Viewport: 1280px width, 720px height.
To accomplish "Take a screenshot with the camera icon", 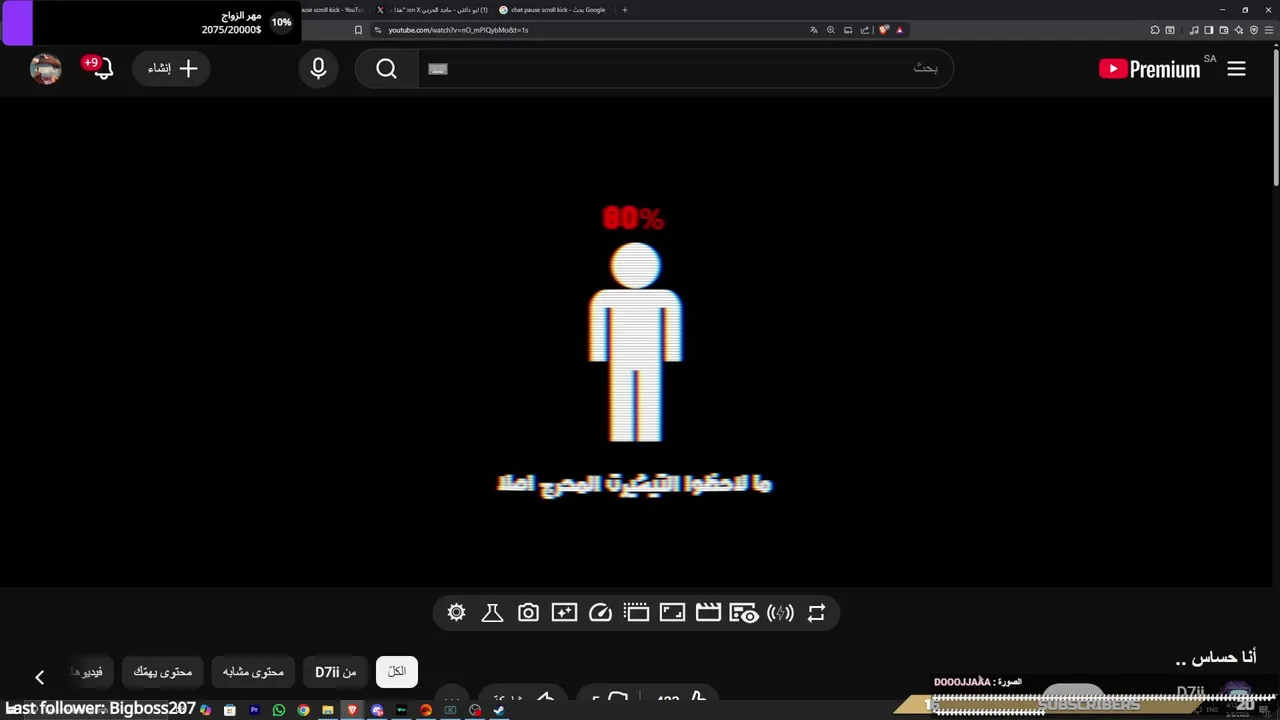I will (x=528, y=613).
